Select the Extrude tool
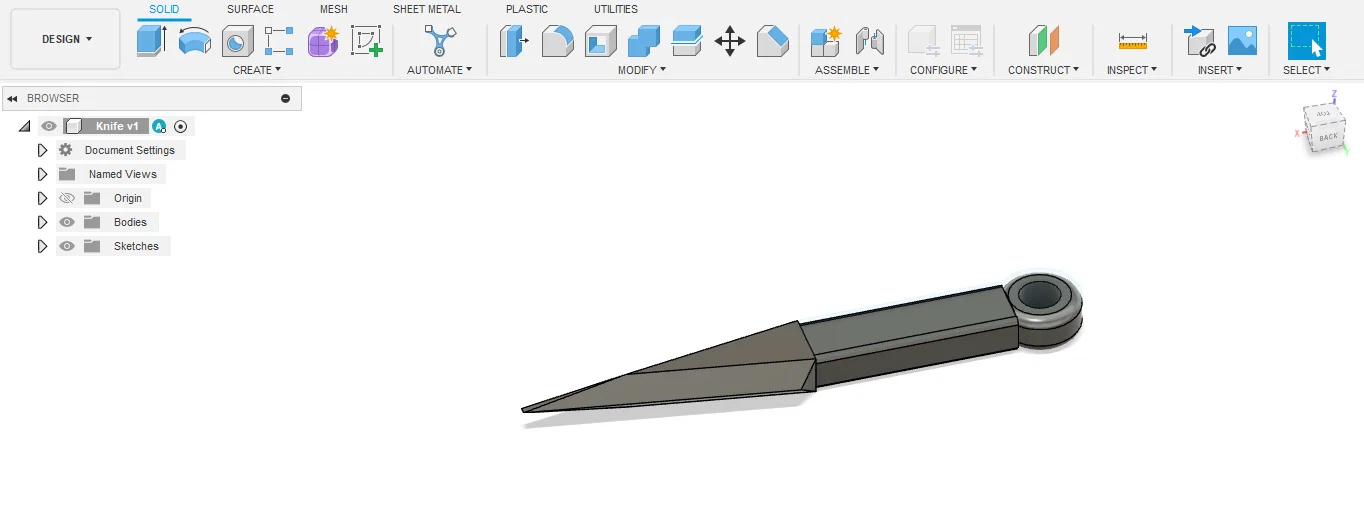This screenshot has height=531, width=1364. tap(151, 41)
